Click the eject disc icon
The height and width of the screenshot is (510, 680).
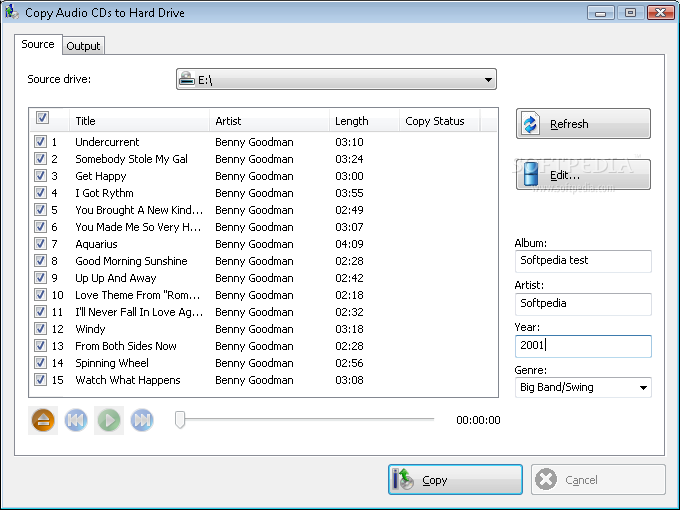43,420
